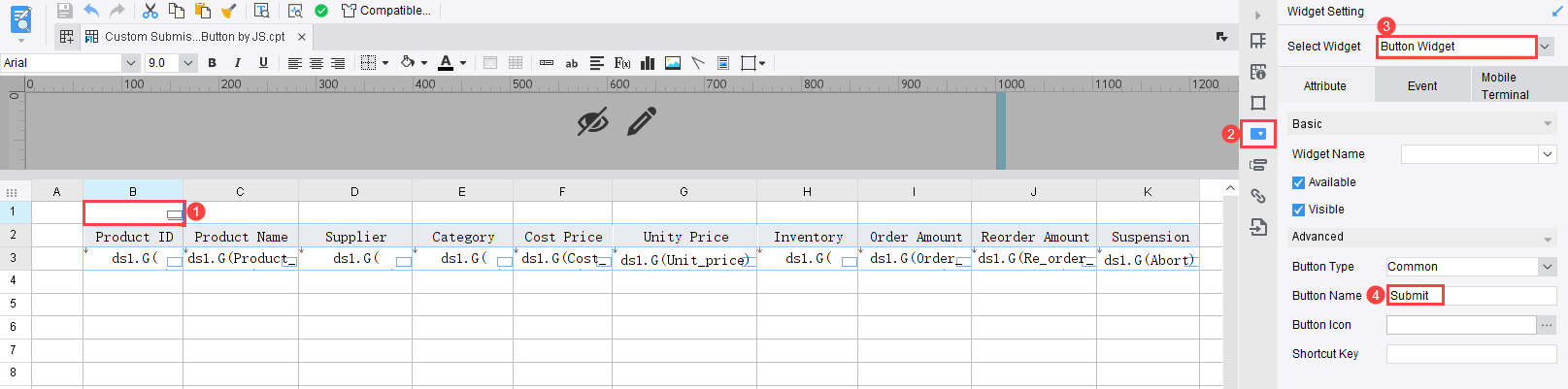1568x389 pixels.
Task: Close the Custom Submis...Button by JS.cpt tab
Action: point(302,37)
